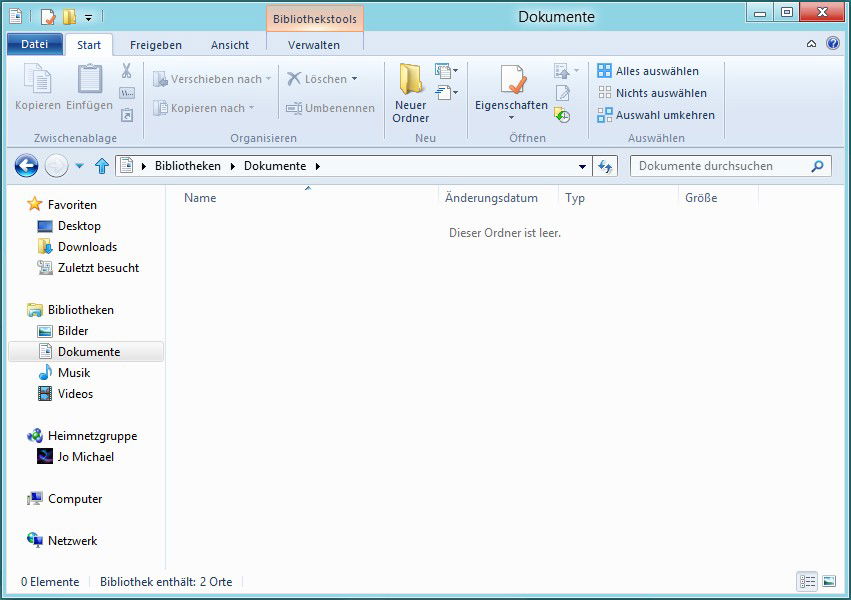This screenshot has height=600, width=851.
Task: Click the Bibliothekstools contextual tab
Action: (315, 19)
